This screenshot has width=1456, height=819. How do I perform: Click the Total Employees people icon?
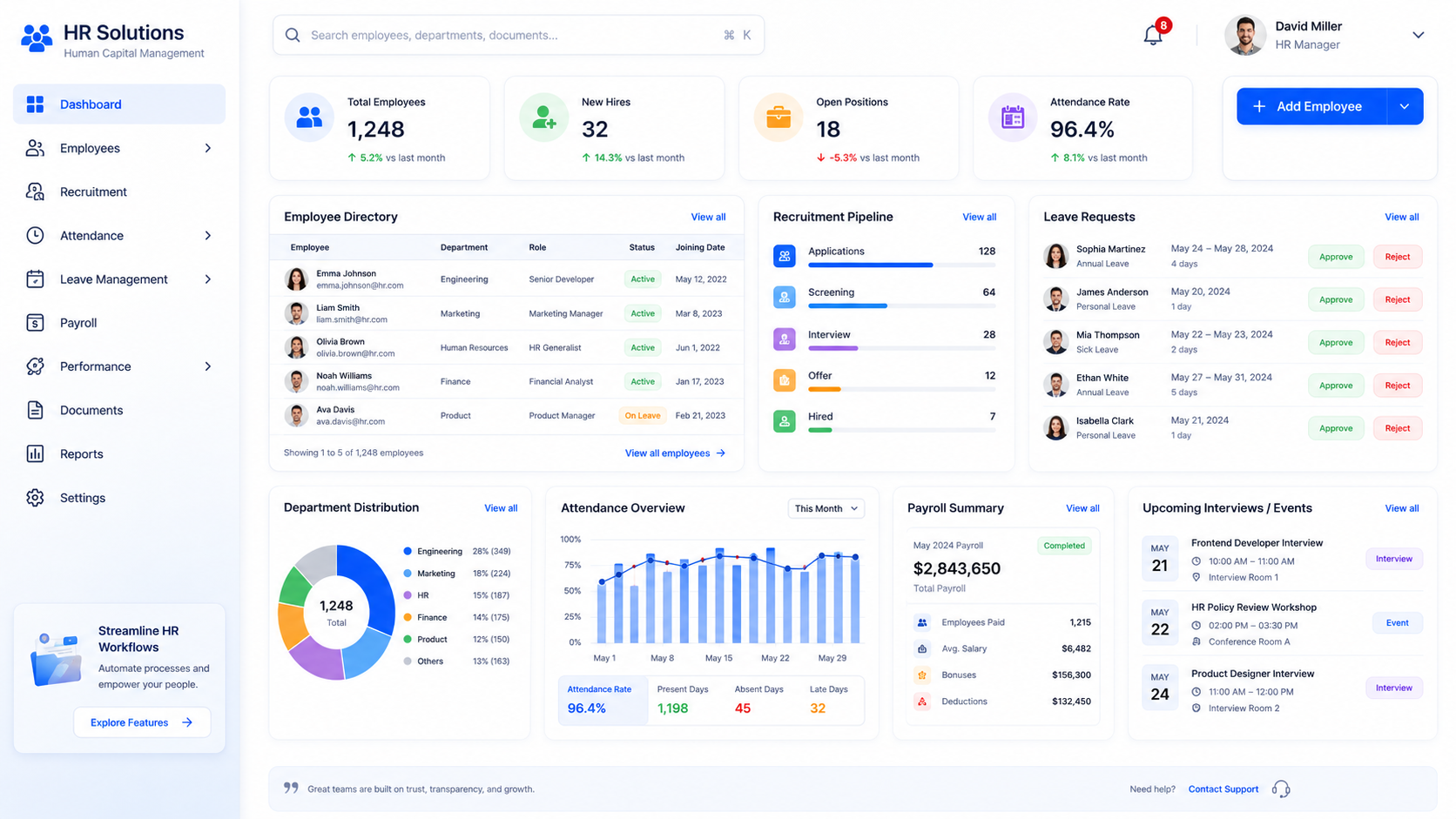(309, 117)
